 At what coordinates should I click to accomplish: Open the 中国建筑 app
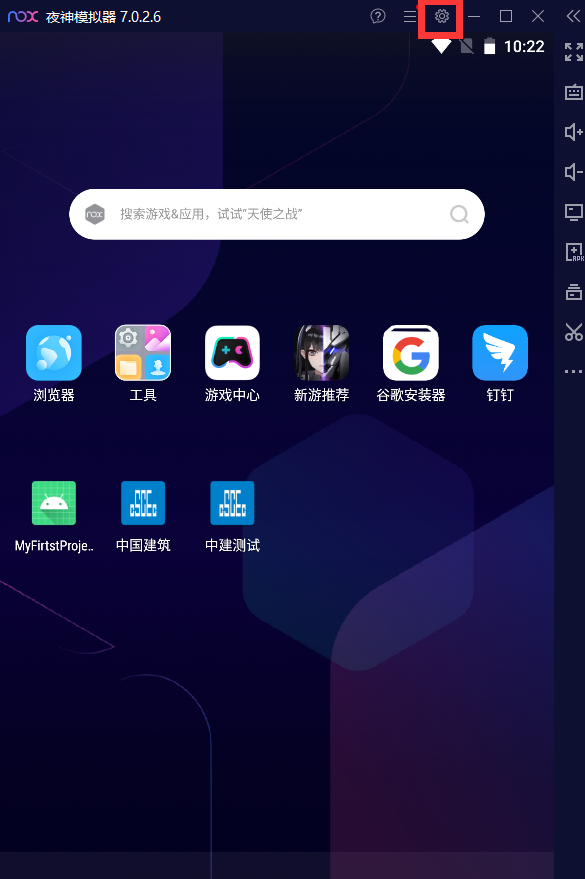point(143,517)
